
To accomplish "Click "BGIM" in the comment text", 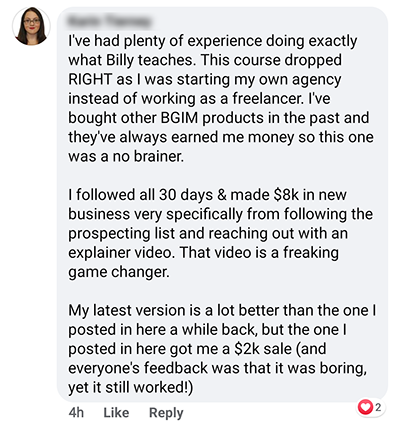I will point(179,118).
